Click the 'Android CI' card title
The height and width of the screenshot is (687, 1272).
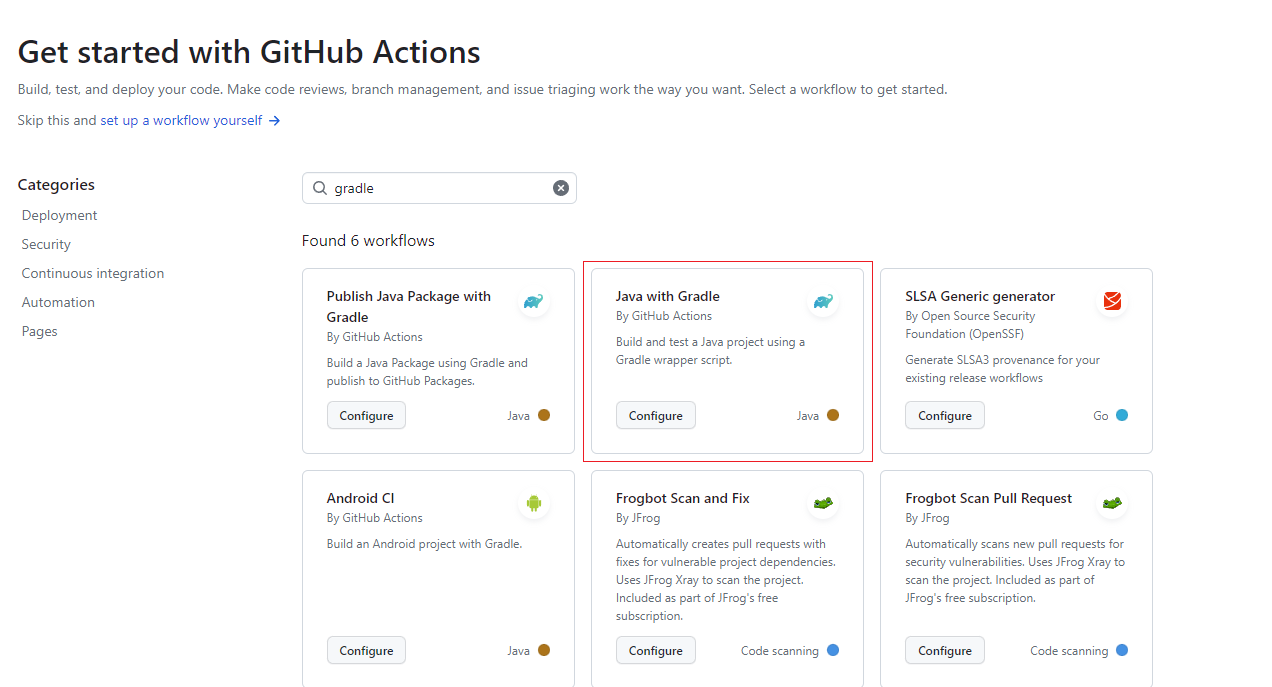pos(360,498)
